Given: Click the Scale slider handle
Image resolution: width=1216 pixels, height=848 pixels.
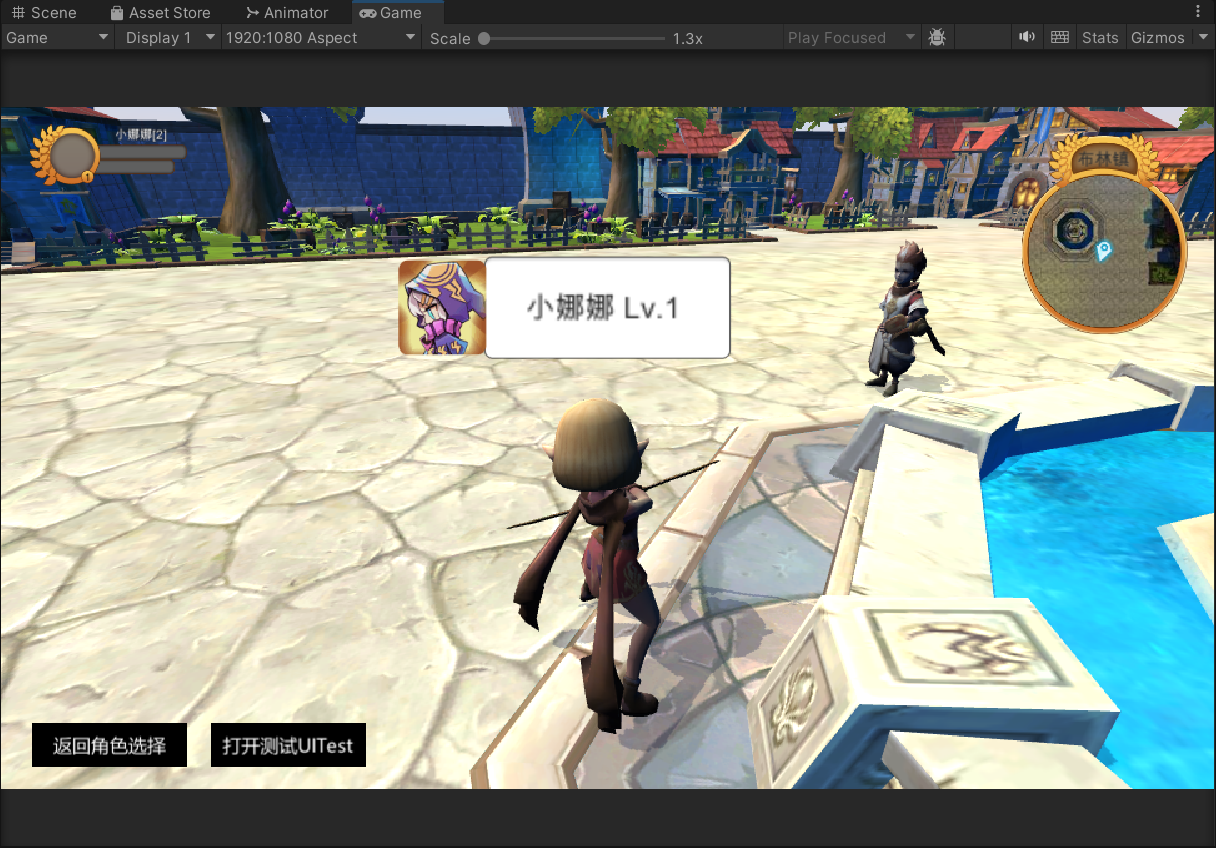Looking at the screenshot, I should pyautogui.click(x=484, y=39).
